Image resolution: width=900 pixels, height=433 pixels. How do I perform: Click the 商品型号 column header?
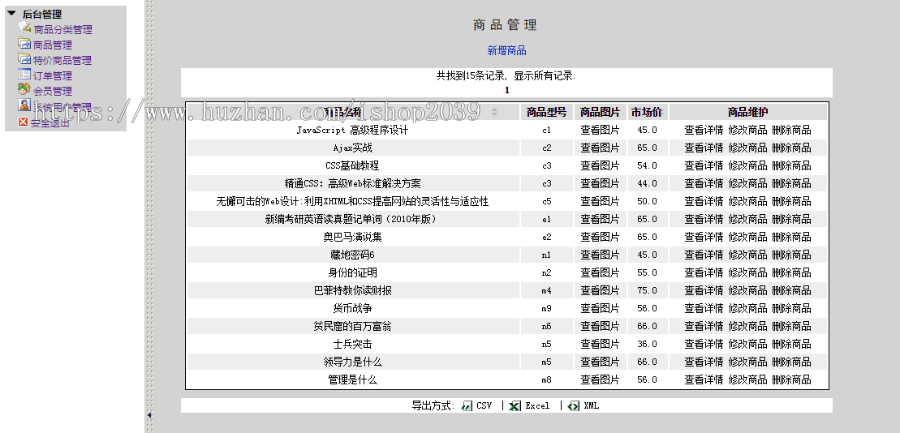546,112
